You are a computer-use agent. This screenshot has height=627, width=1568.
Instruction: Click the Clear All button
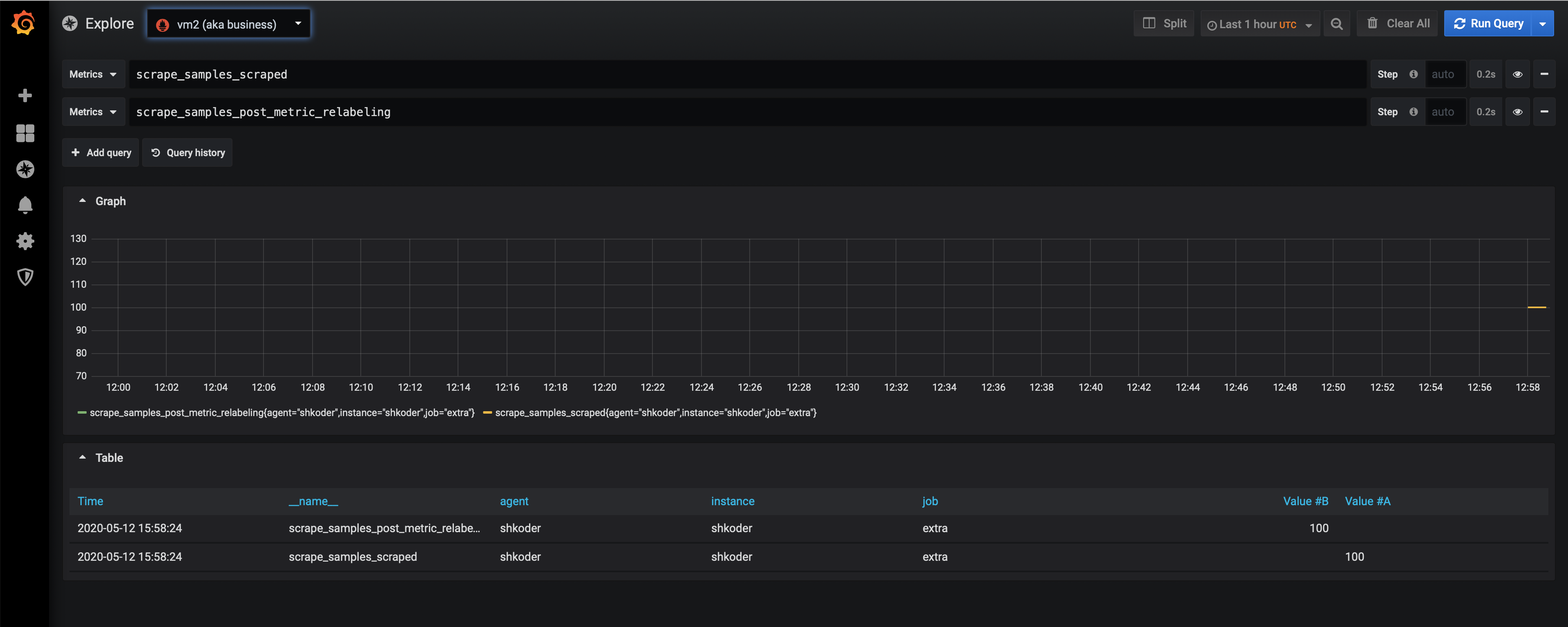tap(1398, 24)
